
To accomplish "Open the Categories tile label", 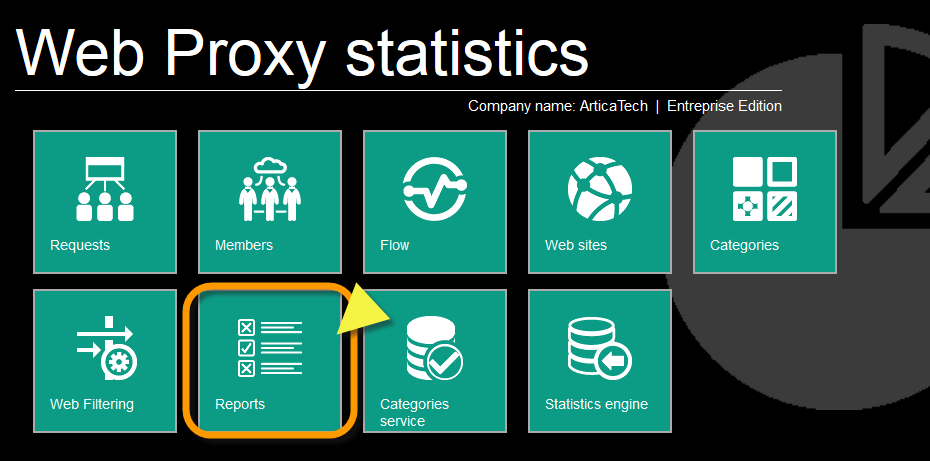I will point(744,245).
